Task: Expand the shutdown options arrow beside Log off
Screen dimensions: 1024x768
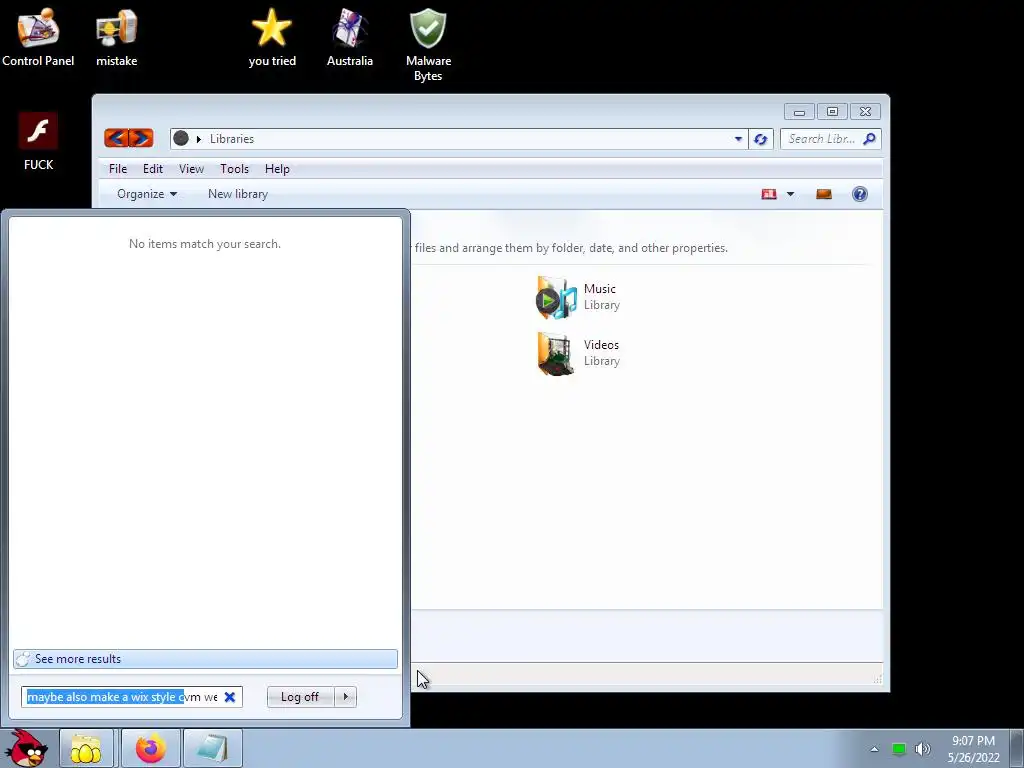Action: (345, 697)
